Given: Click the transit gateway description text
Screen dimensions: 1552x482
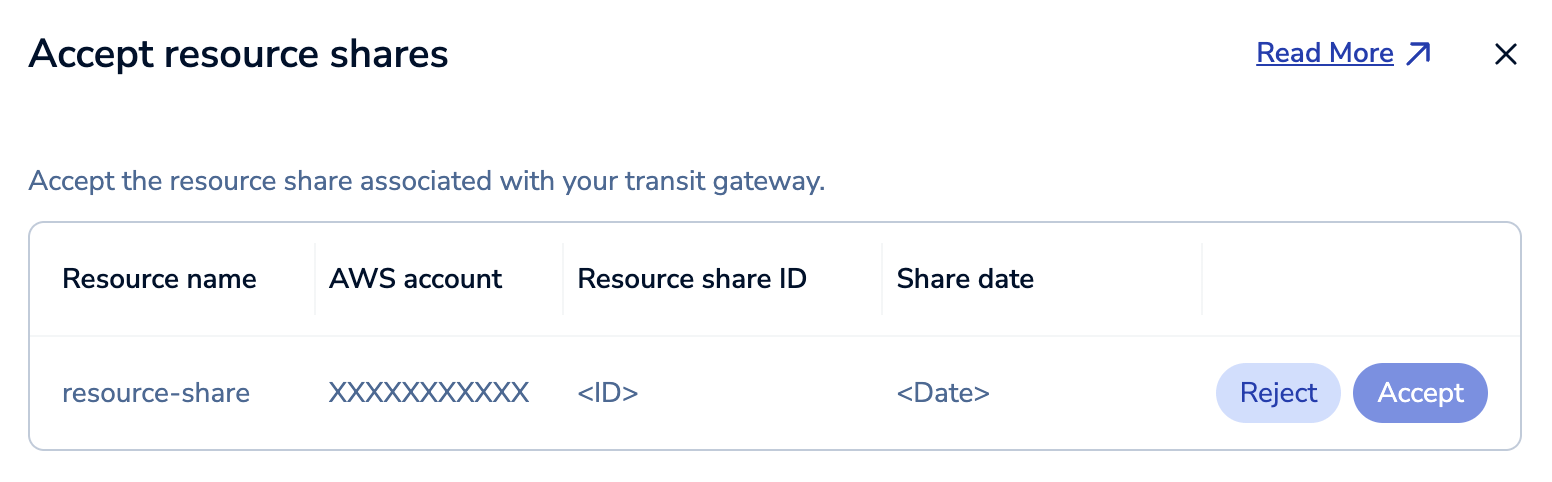Looking at the screenshot, I should (x=427, y=182).
